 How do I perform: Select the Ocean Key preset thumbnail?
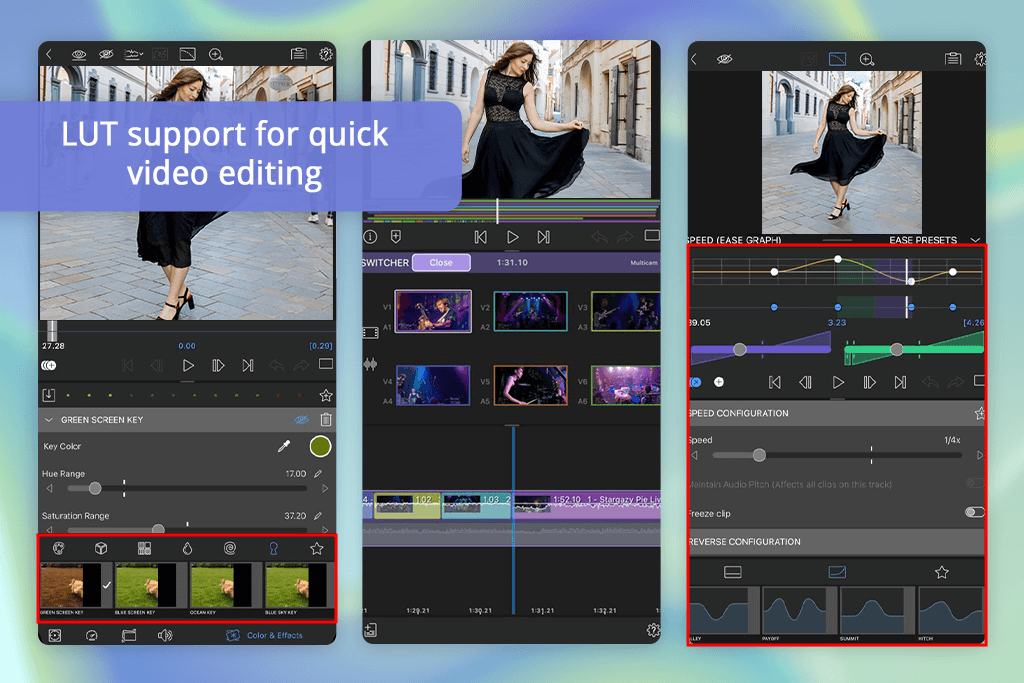pos(221,585)
